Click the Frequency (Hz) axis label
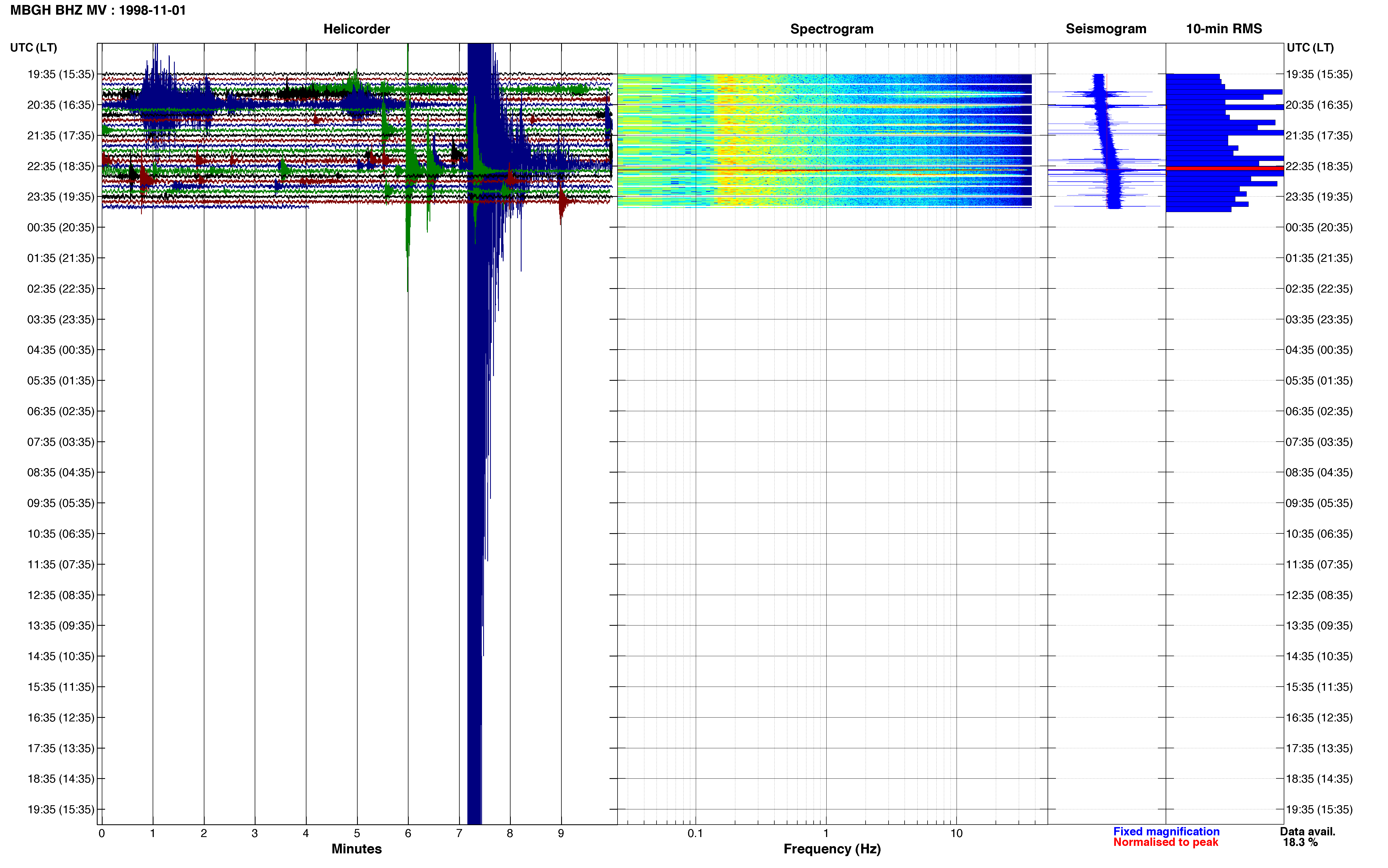The height and width of the screenshot is (868, 1388). 832,848
